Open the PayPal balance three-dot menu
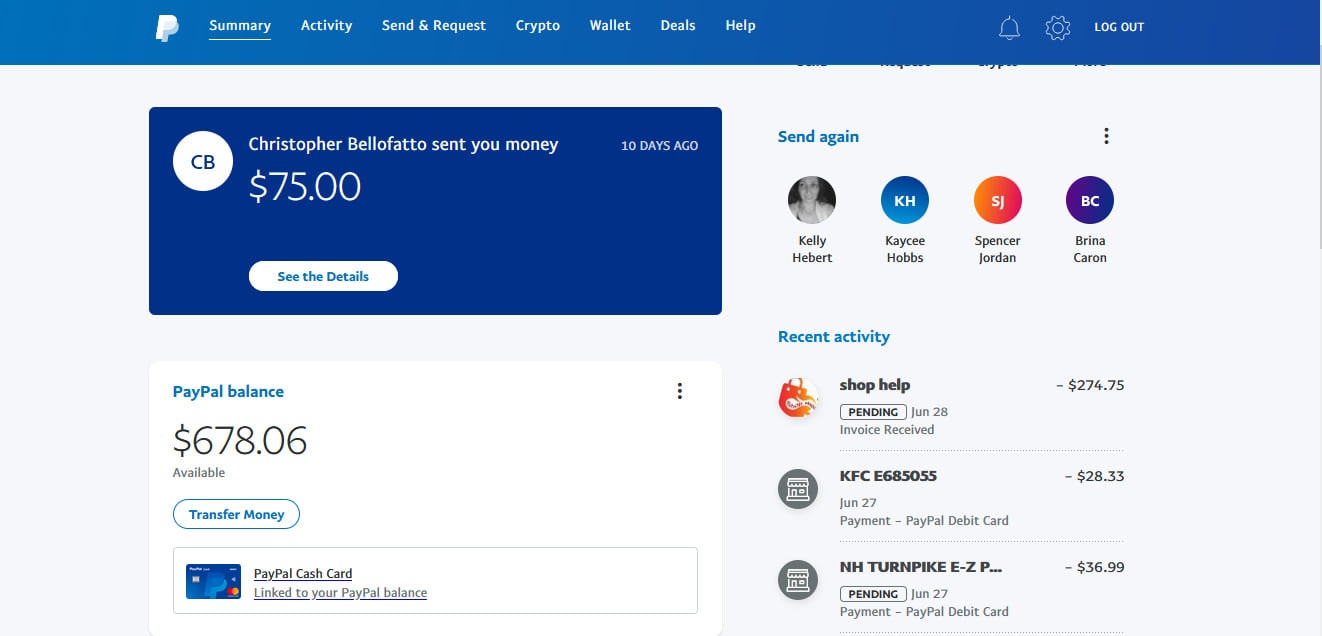Image resolution: width=1322 pixels, height=636 pixels. [680, 391]
